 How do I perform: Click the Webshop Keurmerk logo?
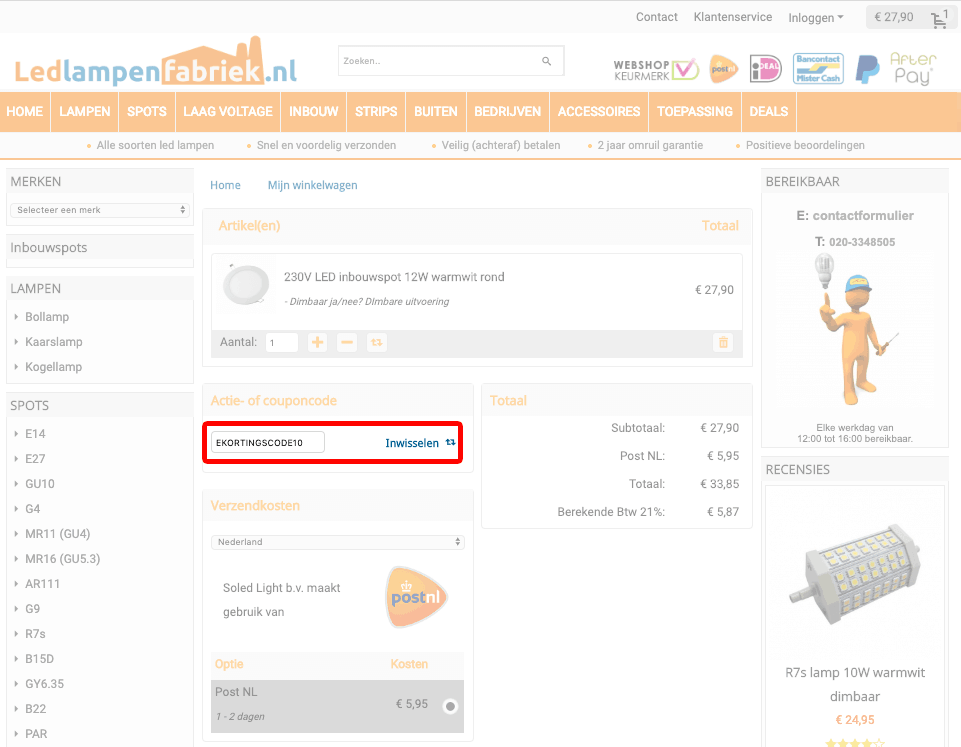click(x=656, y=70)
